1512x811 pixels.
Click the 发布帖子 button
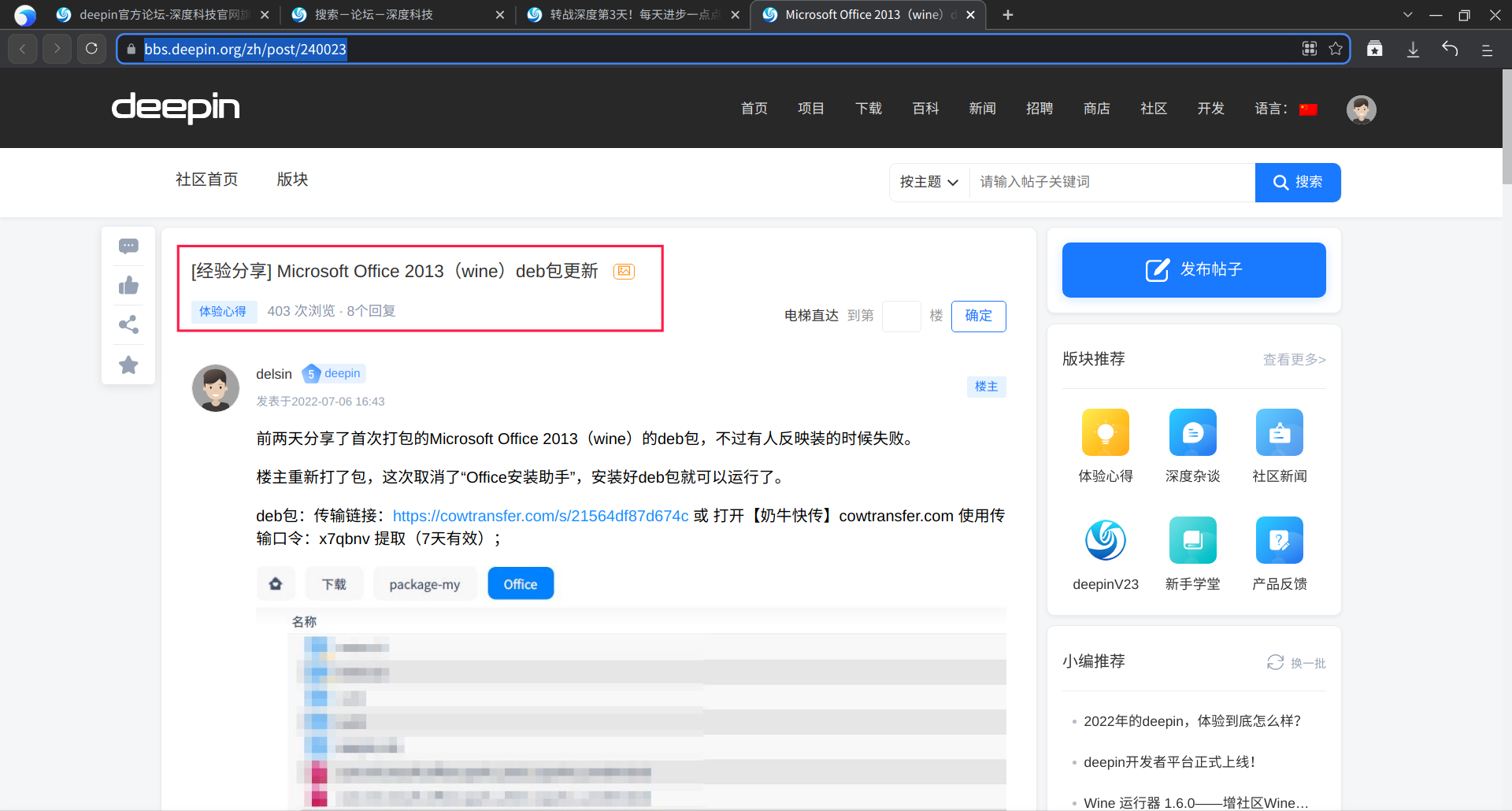click(1193, 270)
